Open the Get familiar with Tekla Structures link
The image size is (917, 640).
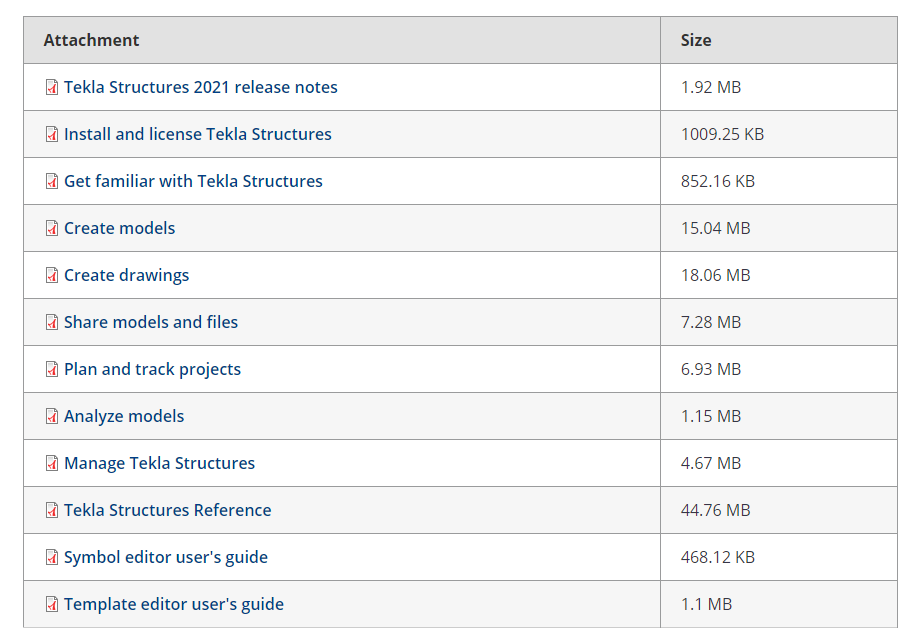pos(193,181)
